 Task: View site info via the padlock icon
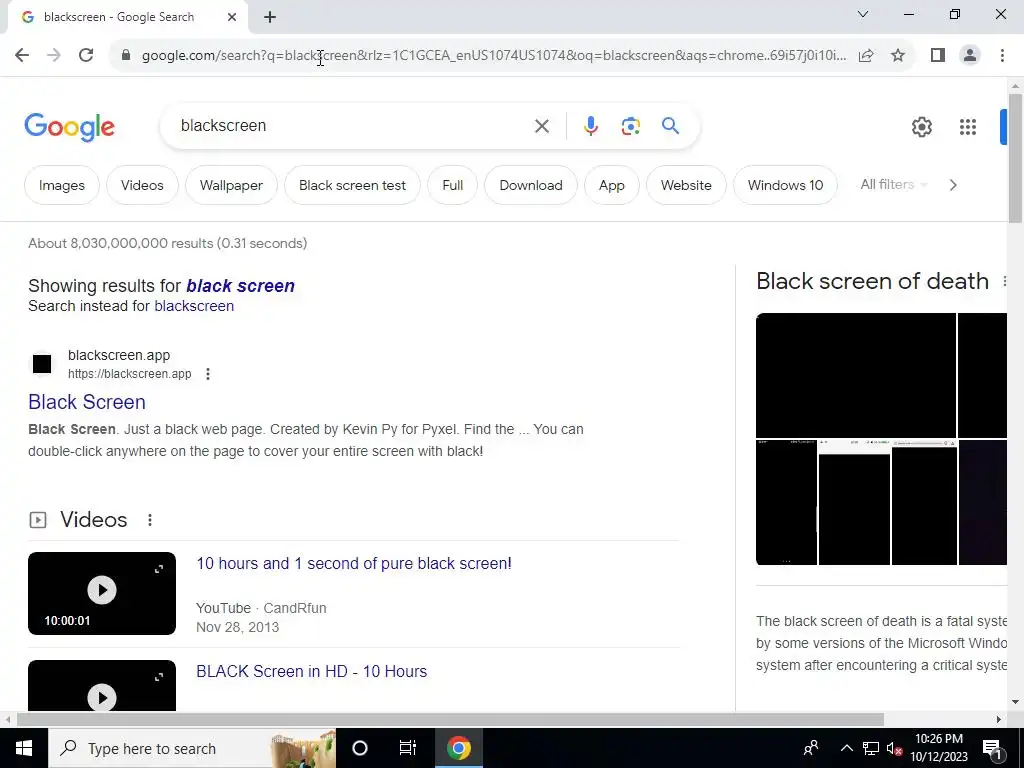[x=126, y=55]
